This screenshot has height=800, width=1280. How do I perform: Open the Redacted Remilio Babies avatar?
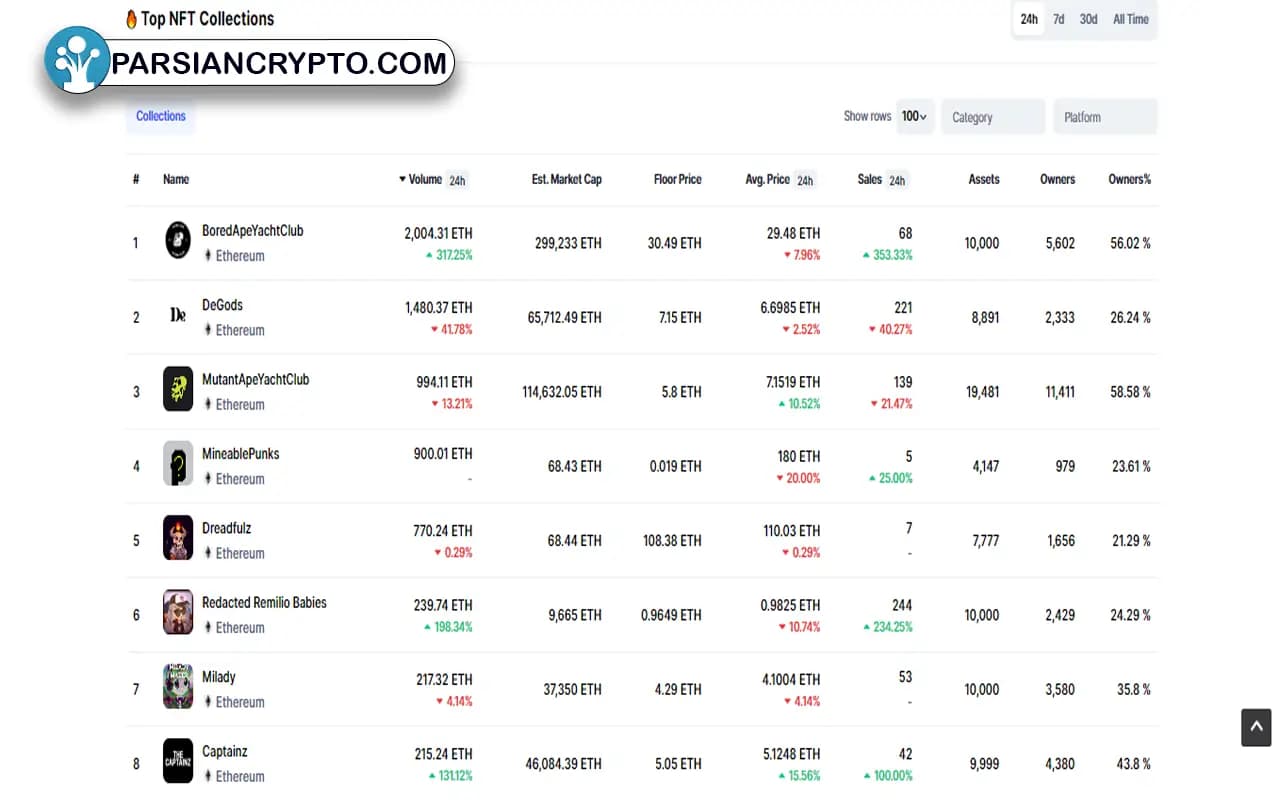178,612
